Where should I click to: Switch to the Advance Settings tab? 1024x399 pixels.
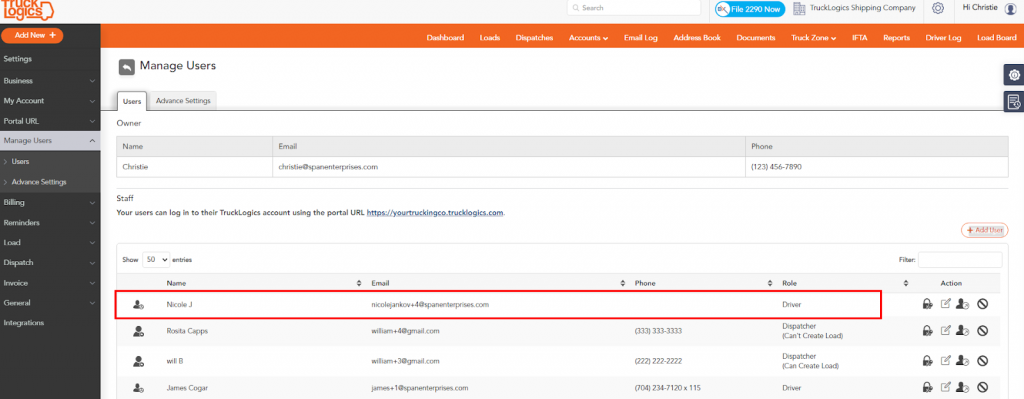click(x=183, y=101)
